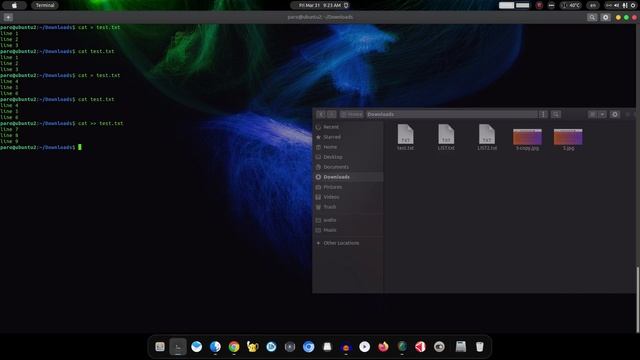
Task: Open the keyboard language indicator
Action: (x=593, y=5)
